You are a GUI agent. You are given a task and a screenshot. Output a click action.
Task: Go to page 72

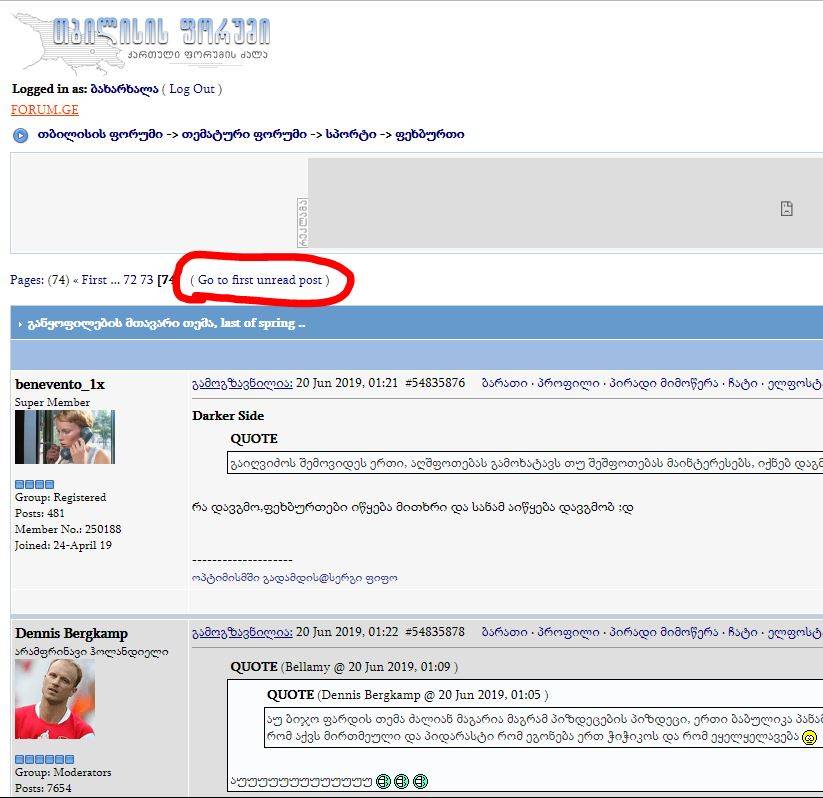130,280
